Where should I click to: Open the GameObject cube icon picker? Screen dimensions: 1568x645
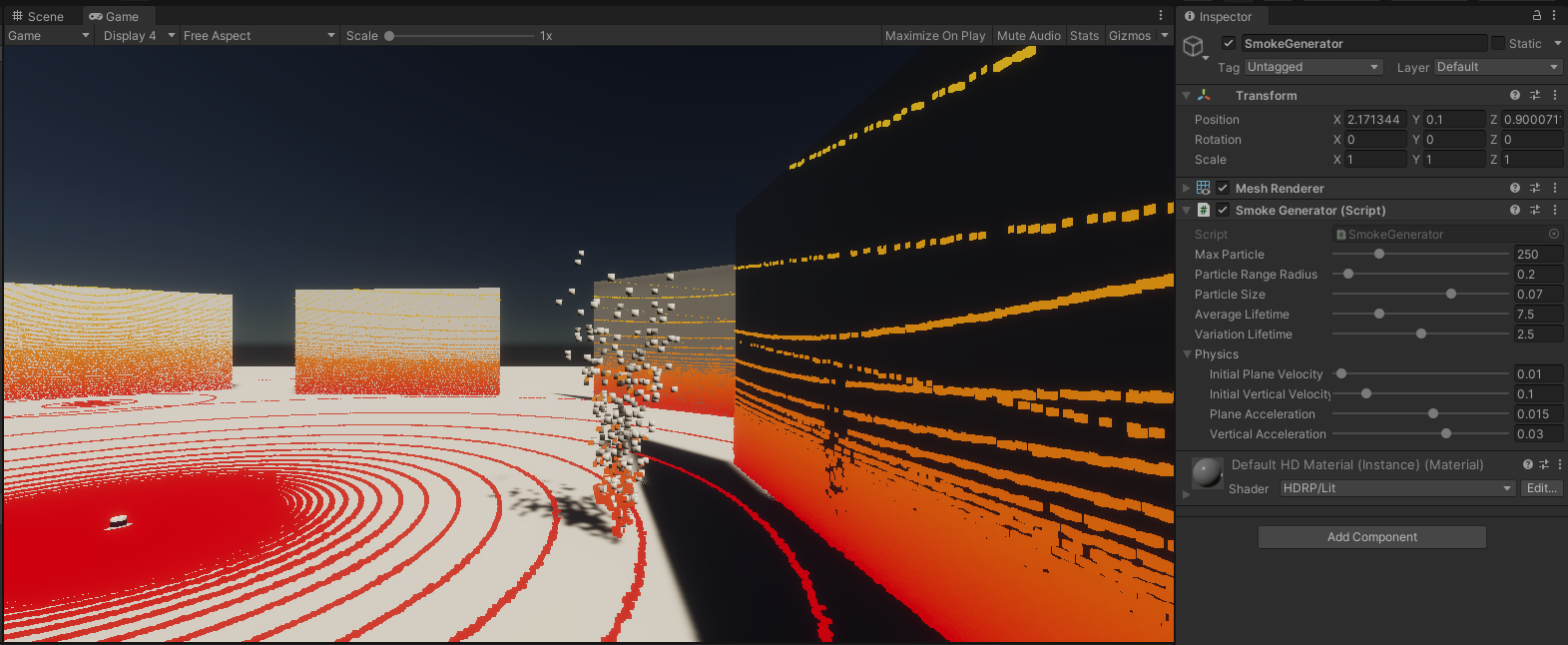tap(1193, 46)
